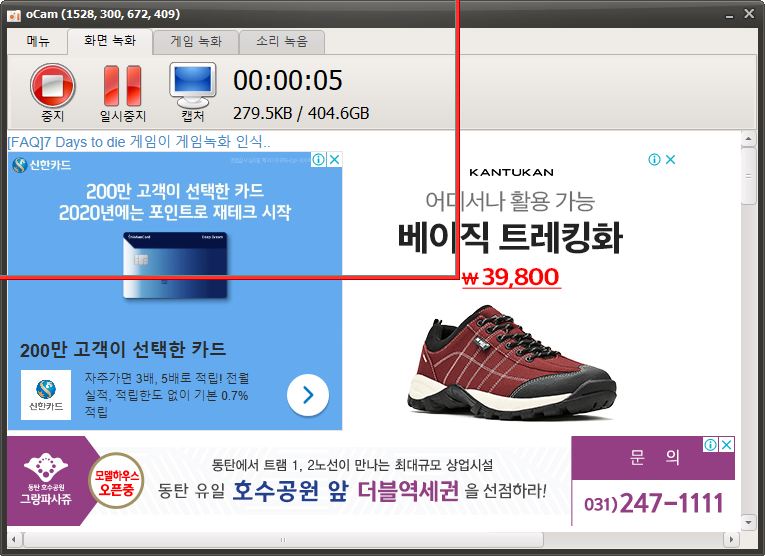This screenshot has width=765, height=556.
Task: Click the 신한카드 logo at the top of the ad
Action: coord(42,165)
